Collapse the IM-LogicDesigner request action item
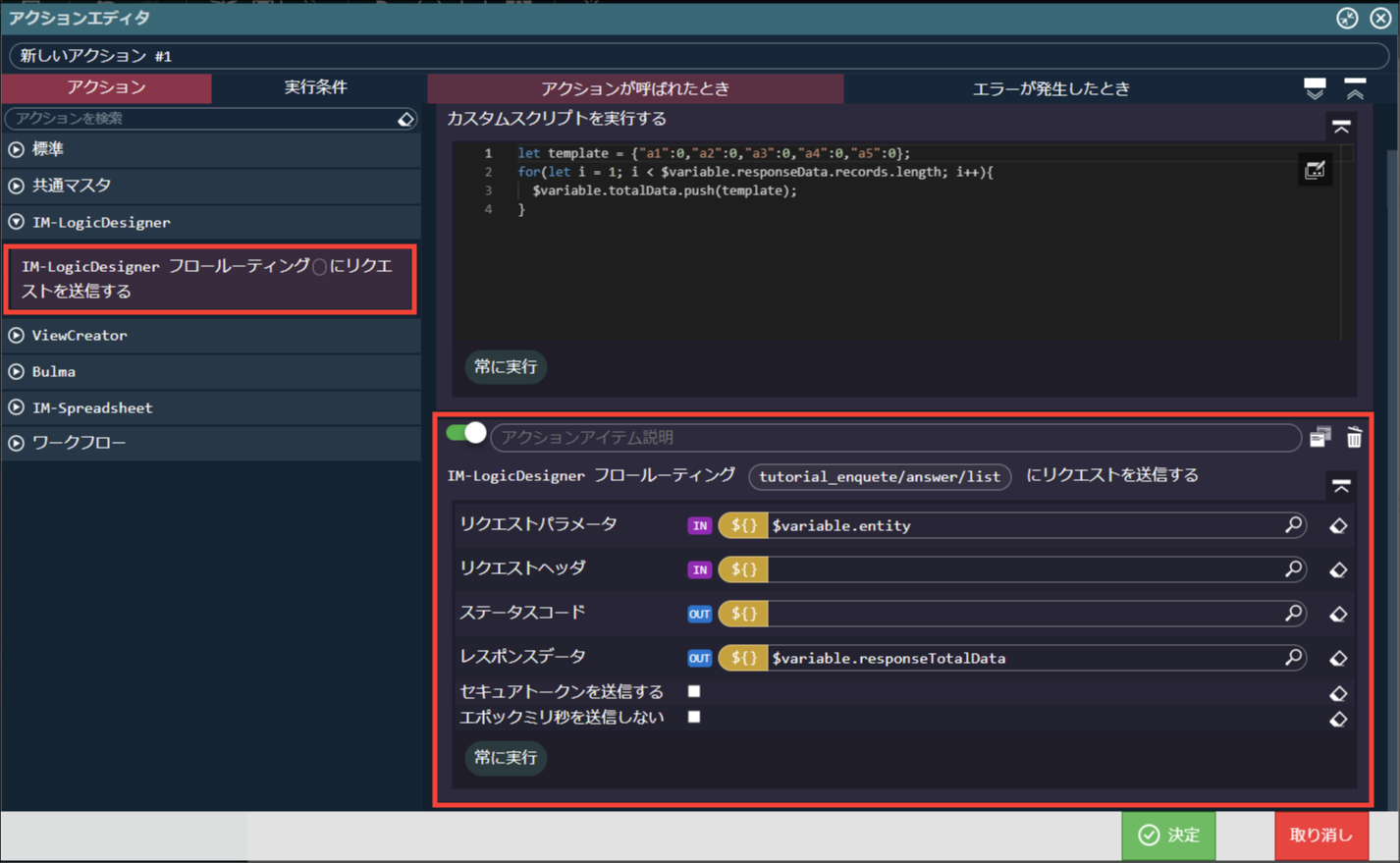The width and height of the screenshot is (1400, 863). click(x=1341, y=485)
